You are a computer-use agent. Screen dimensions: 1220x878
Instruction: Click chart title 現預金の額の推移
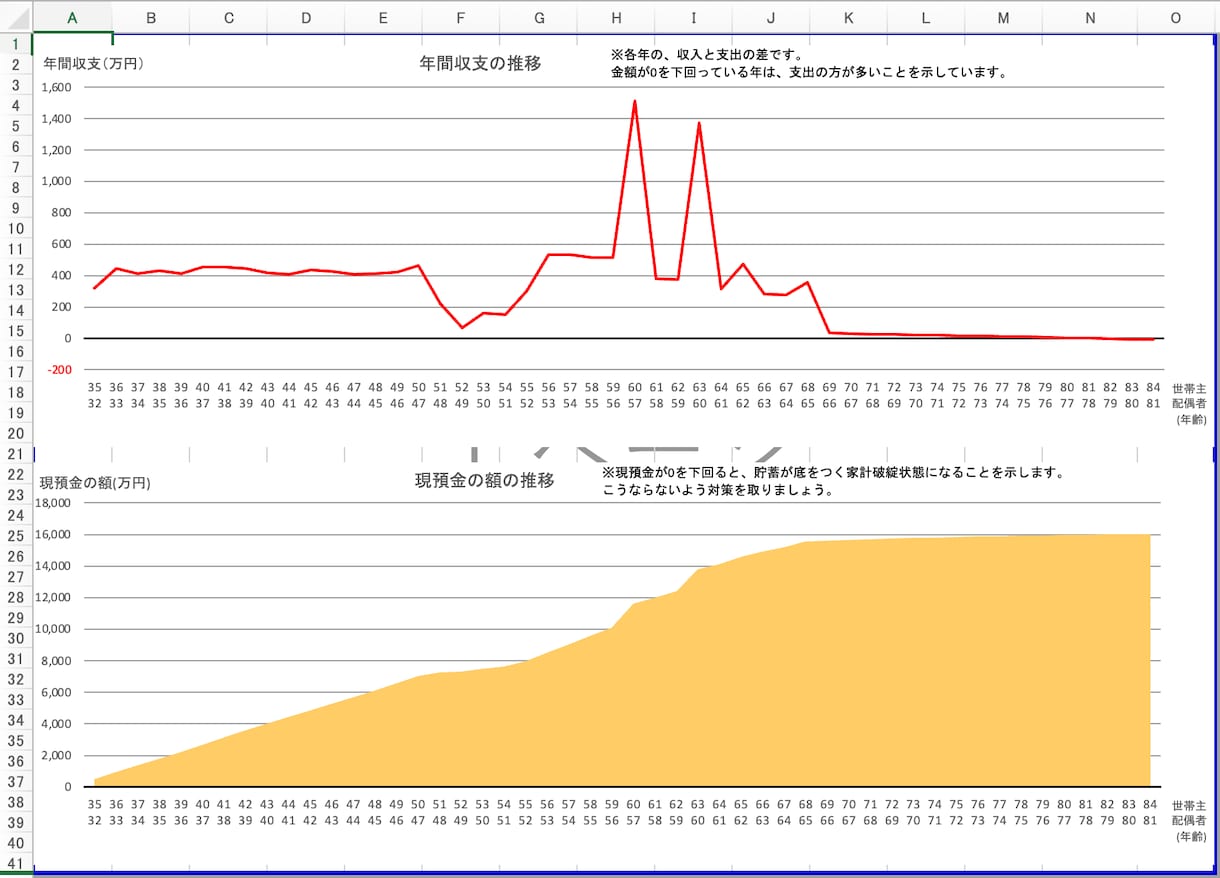point(485,480)
